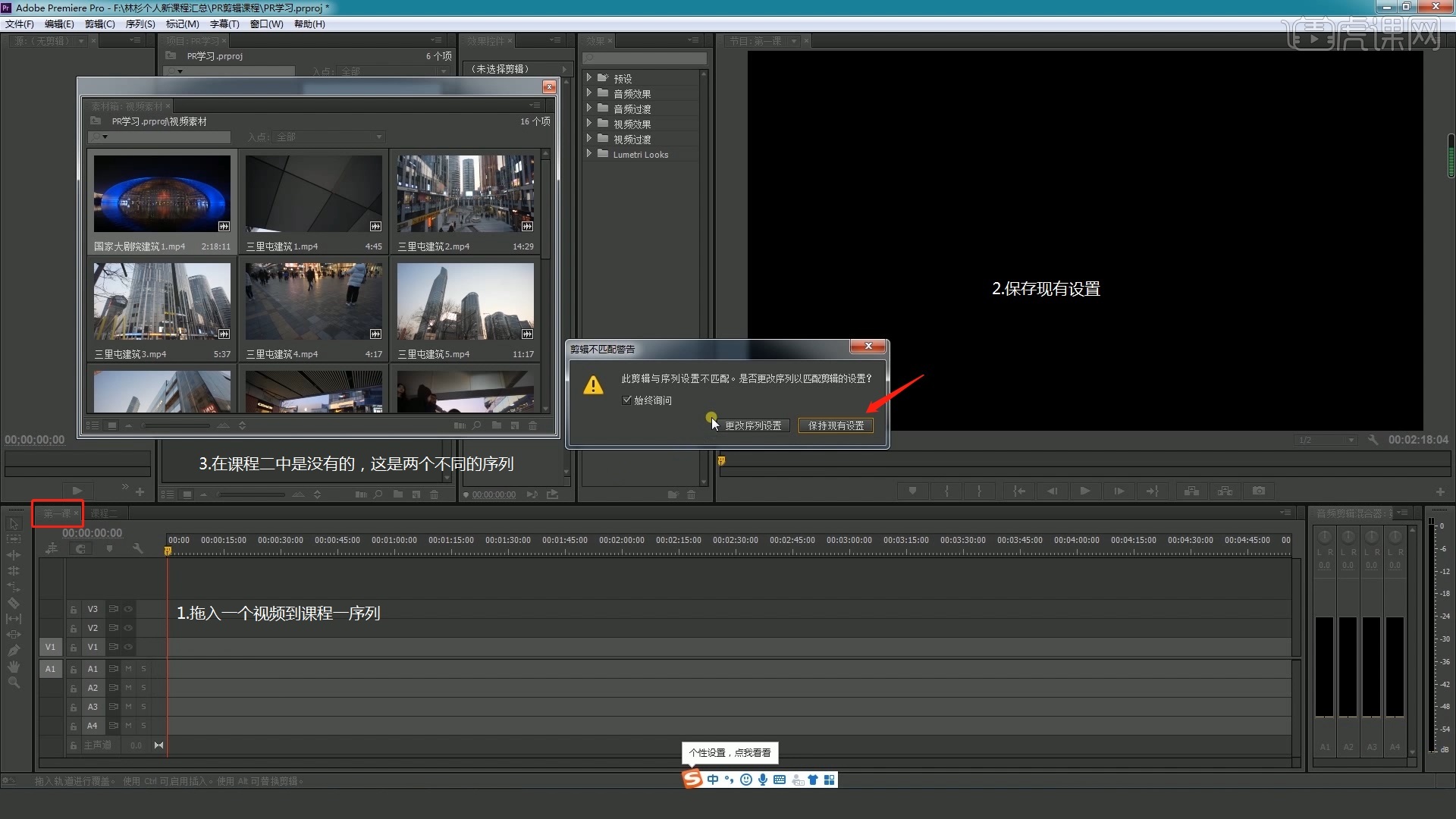Open program monitor button editor plus
The width and height of the screenshot is (1456, 819).
pos(1440,492)
